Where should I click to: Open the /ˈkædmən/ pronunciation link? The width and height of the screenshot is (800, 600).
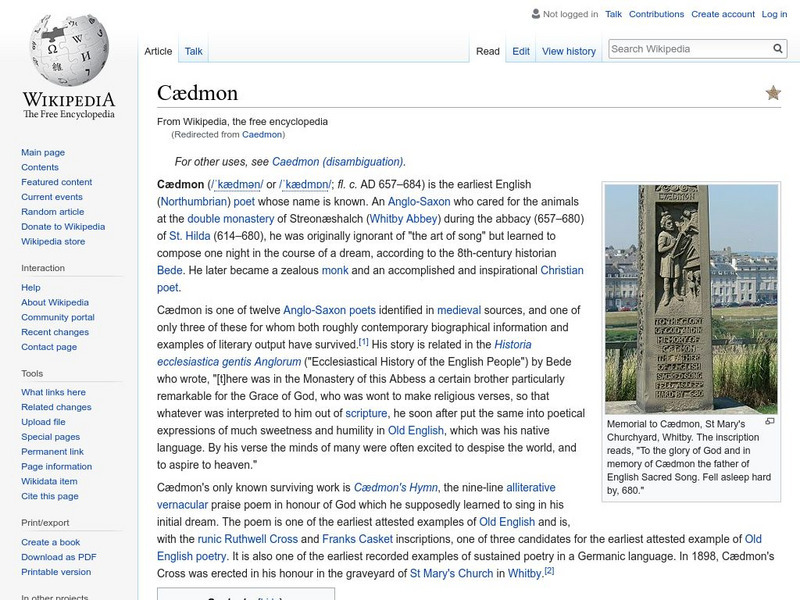[x=237, y=184]
